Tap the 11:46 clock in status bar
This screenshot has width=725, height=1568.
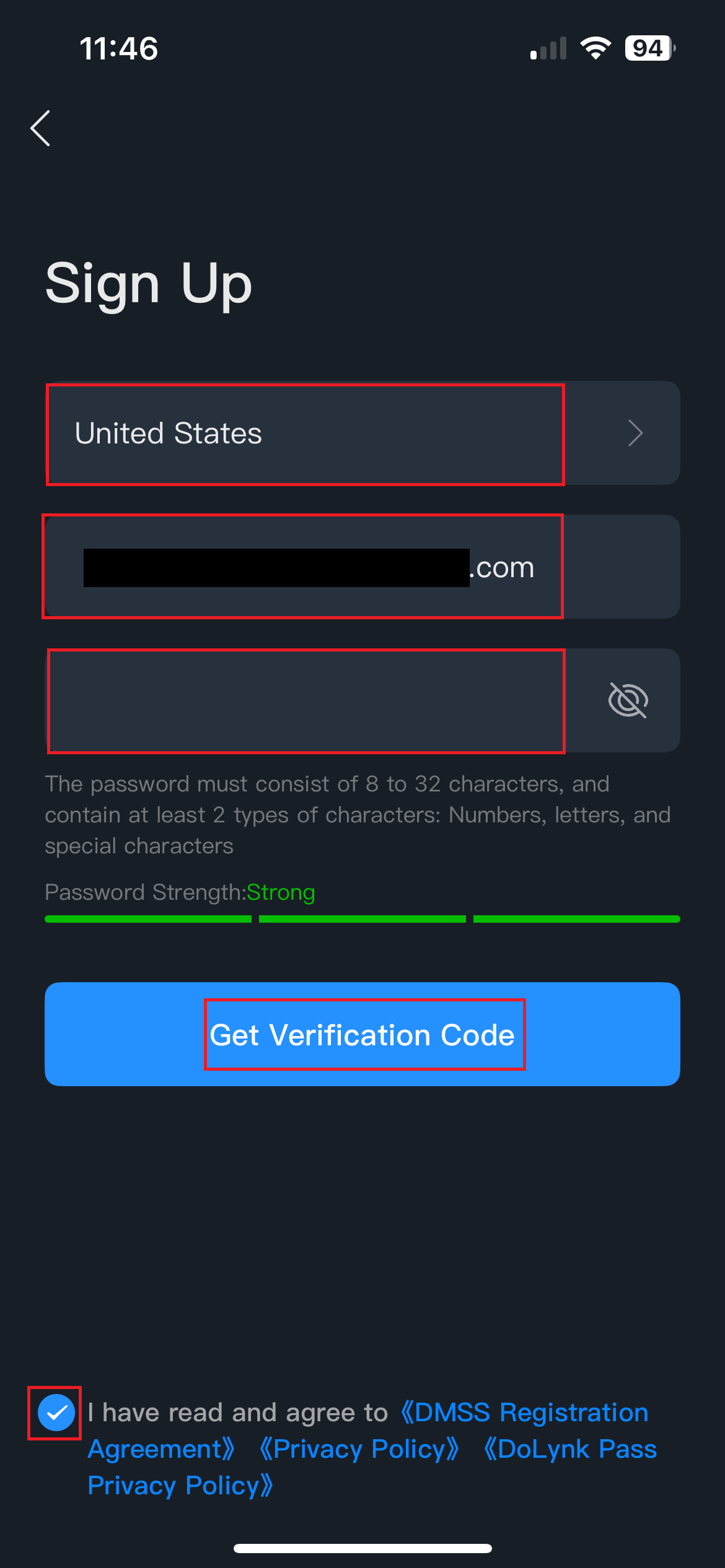pos(119,49)
